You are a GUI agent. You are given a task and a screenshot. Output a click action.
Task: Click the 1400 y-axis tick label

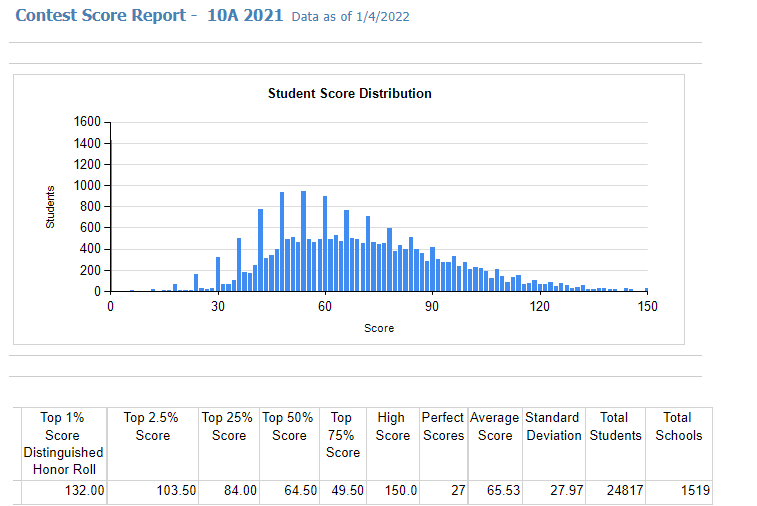(x=87, y=143)
